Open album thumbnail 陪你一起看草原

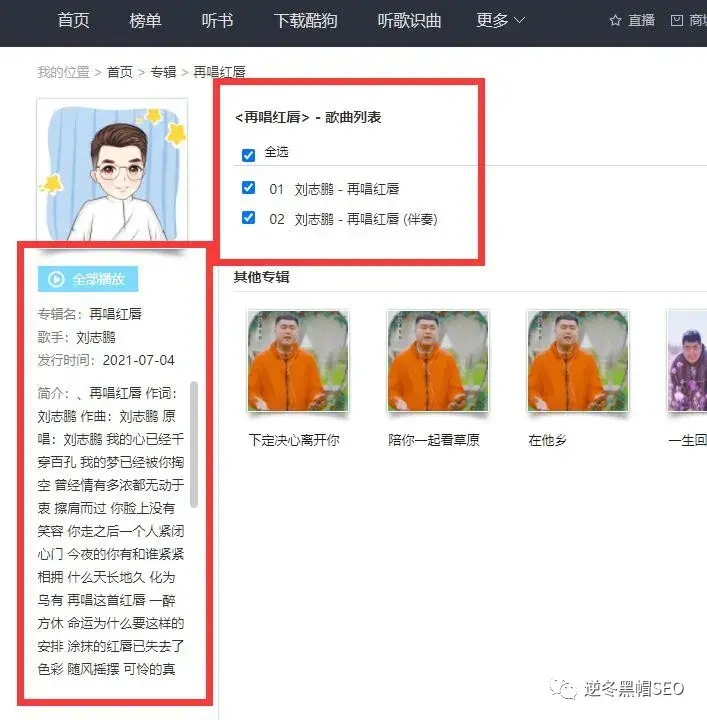tap(438, 360)
